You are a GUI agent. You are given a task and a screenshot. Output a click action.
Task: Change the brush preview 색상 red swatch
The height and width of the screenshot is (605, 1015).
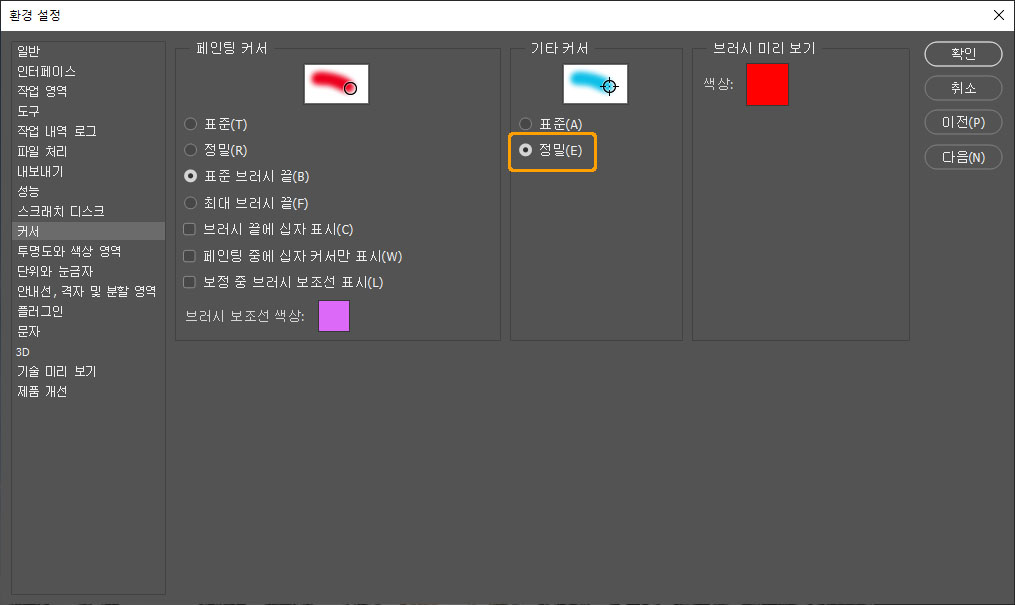767,86
